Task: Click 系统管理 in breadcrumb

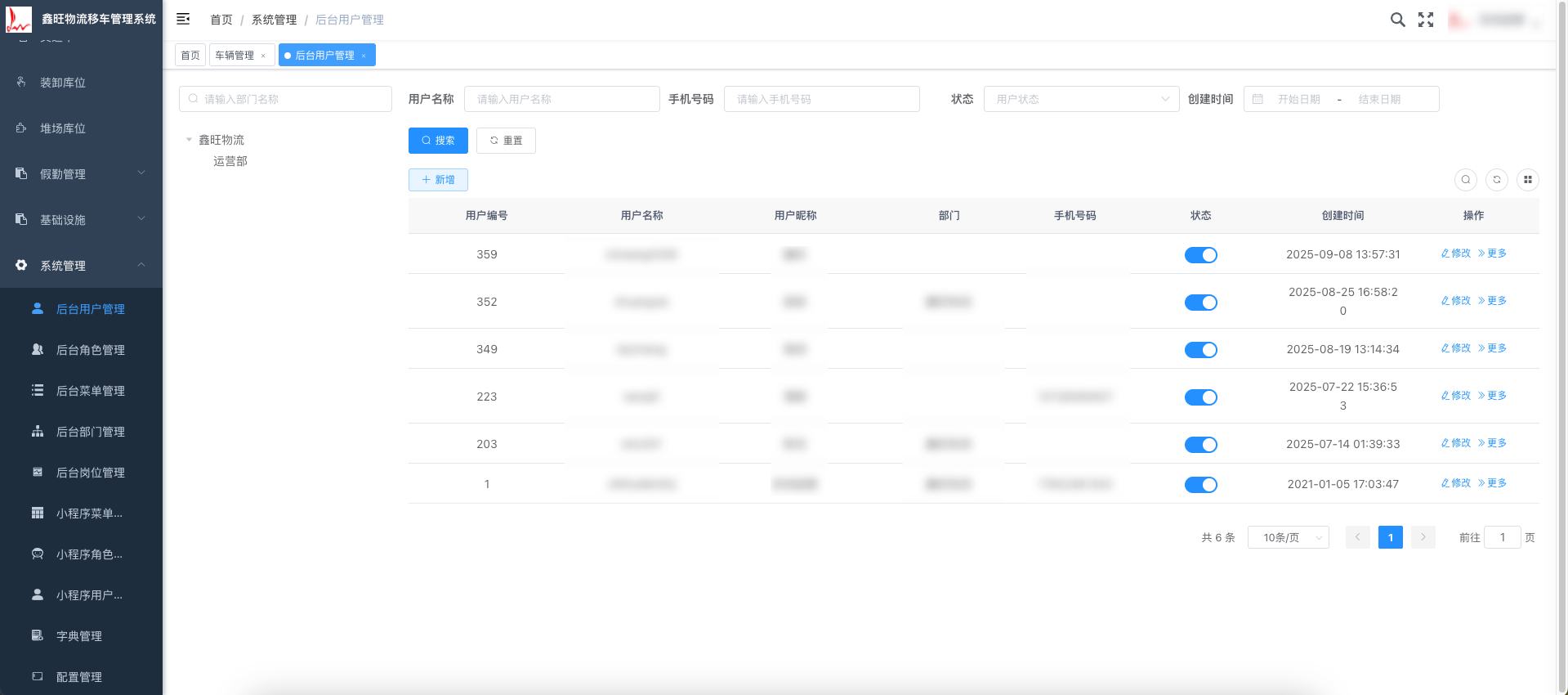Action: (275, 20)
